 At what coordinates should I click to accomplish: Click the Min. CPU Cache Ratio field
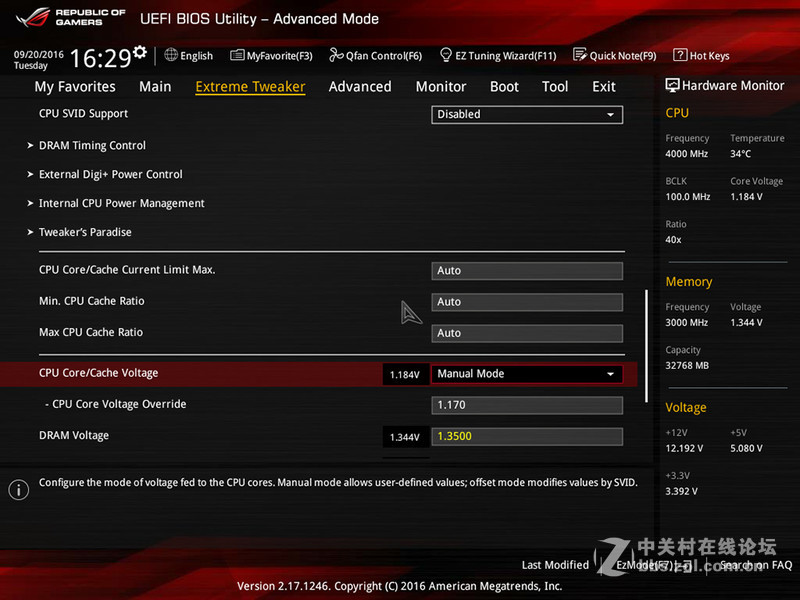527,302
